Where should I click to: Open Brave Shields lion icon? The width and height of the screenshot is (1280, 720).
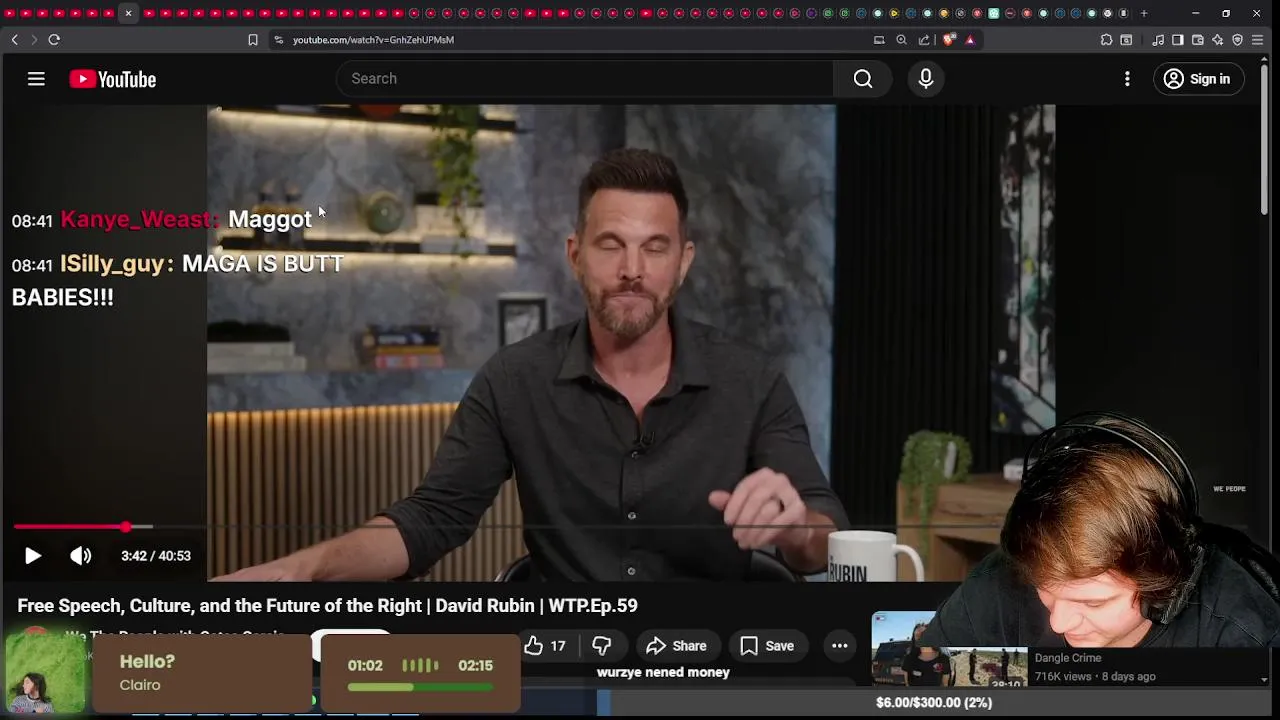point(948,40)
